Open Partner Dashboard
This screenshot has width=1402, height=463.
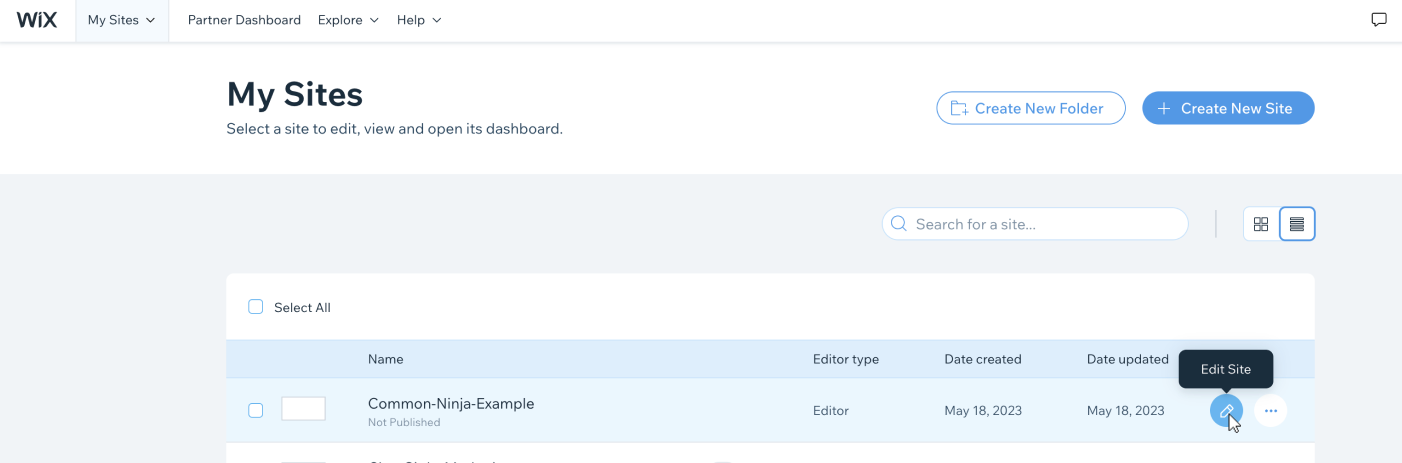coord(244,20)
